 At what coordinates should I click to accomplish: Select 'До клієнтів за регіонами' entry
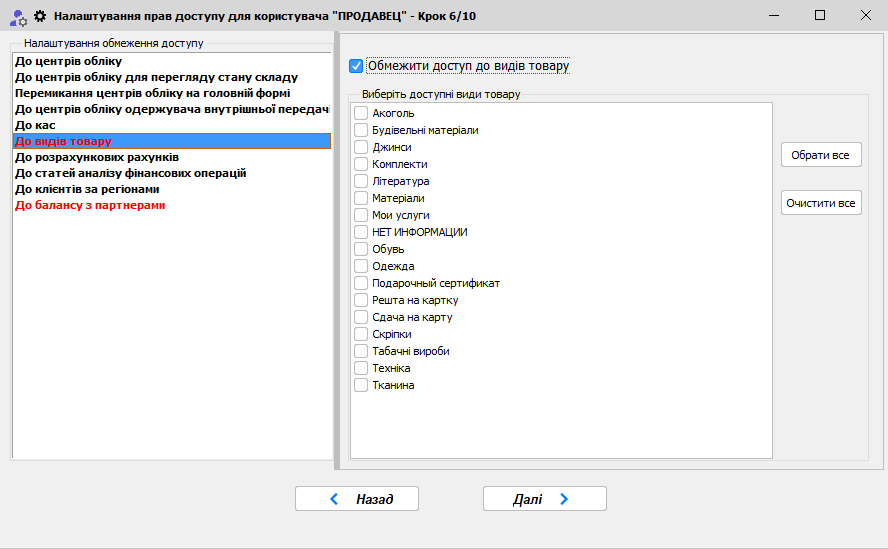87,189
